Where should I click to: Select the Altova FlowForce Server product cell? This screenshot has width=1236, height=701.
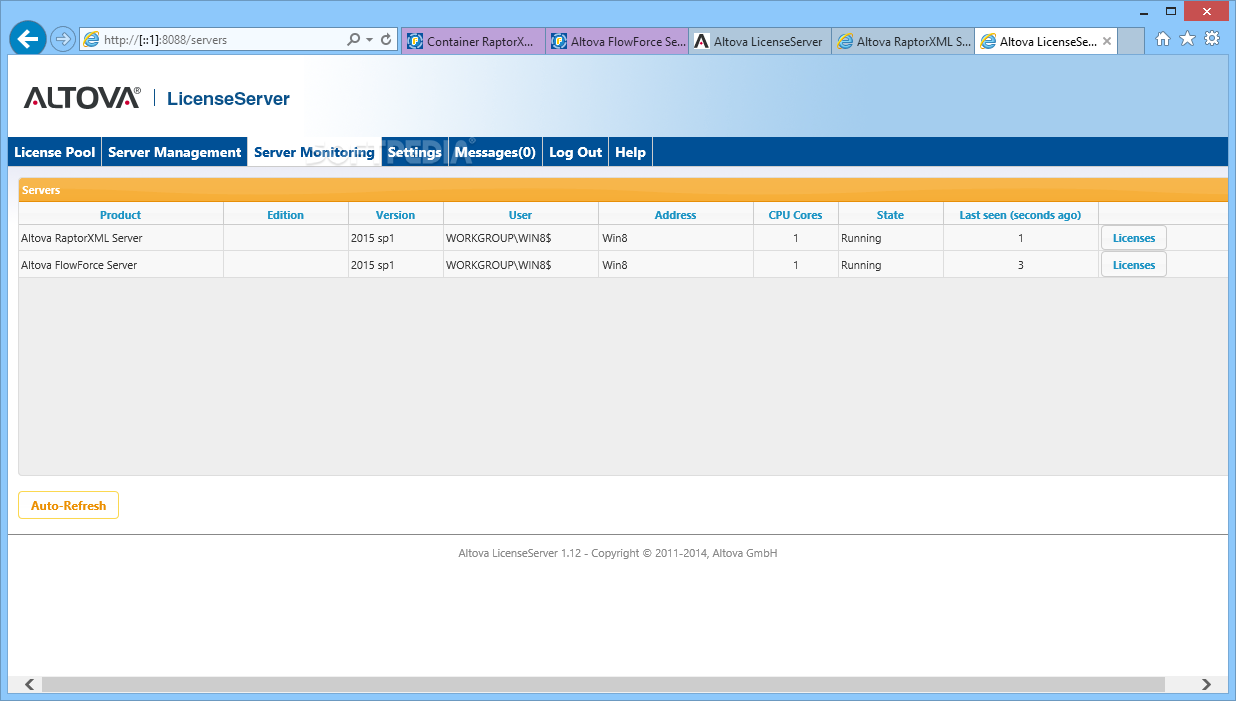(121, 265)
